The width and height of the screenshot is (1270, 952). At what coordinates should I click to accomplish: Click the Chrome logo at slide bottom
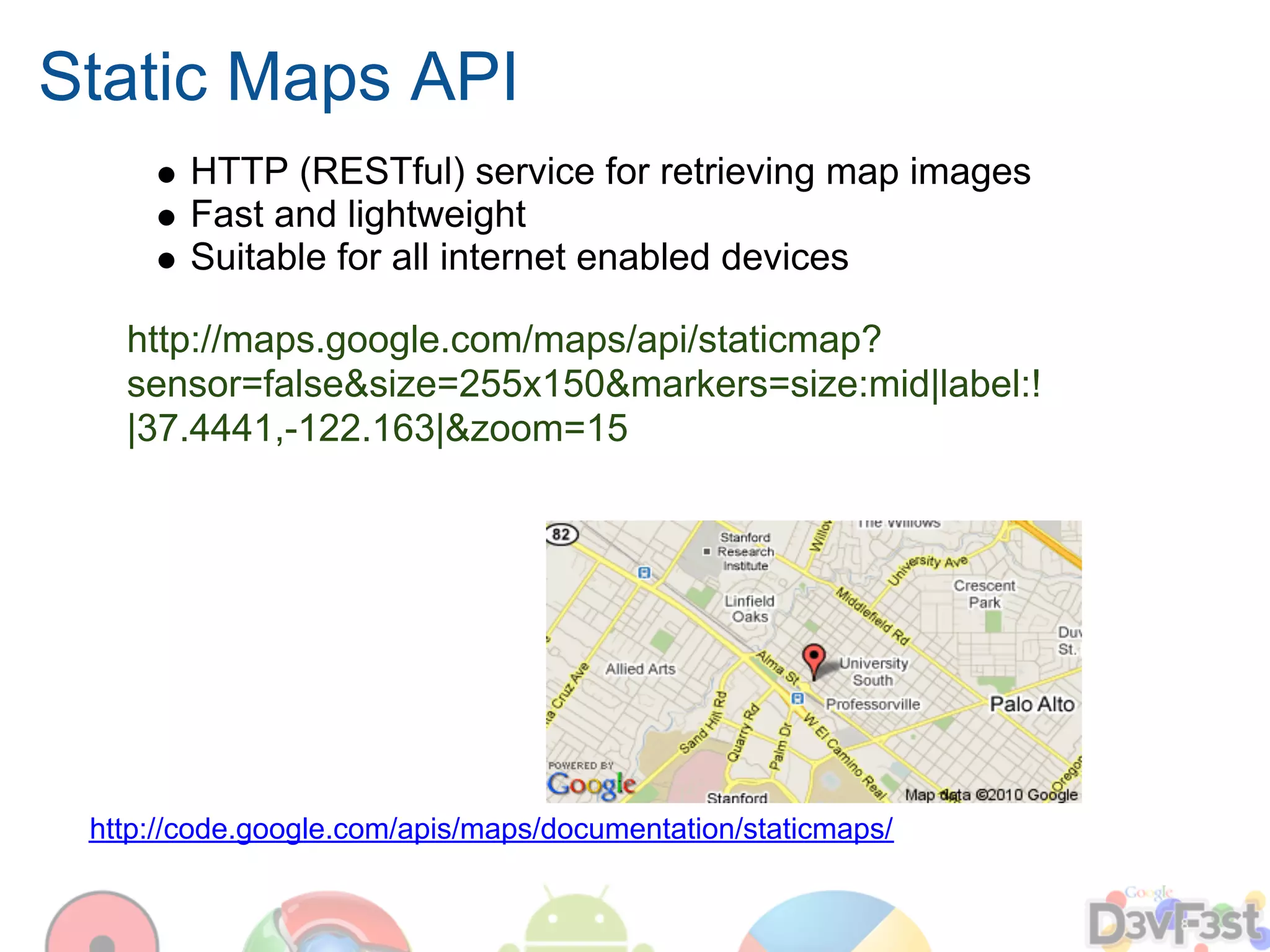click(x=327, y=921)
